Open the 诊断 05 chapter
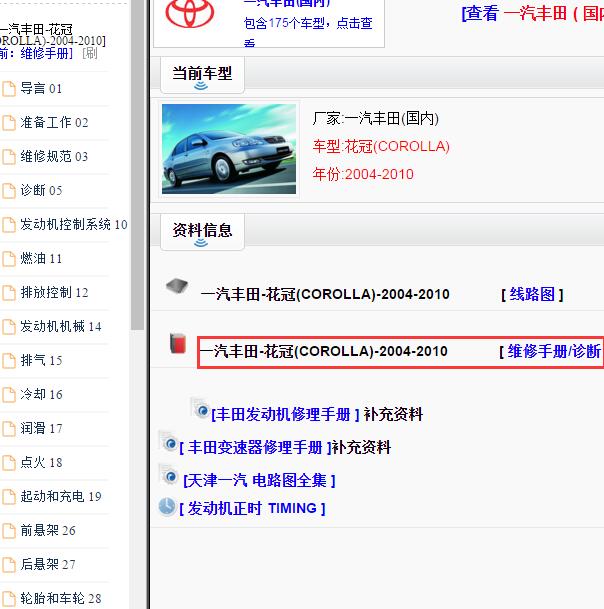The width and height of the screenshot is (604, 609). [x=41, y=191]
